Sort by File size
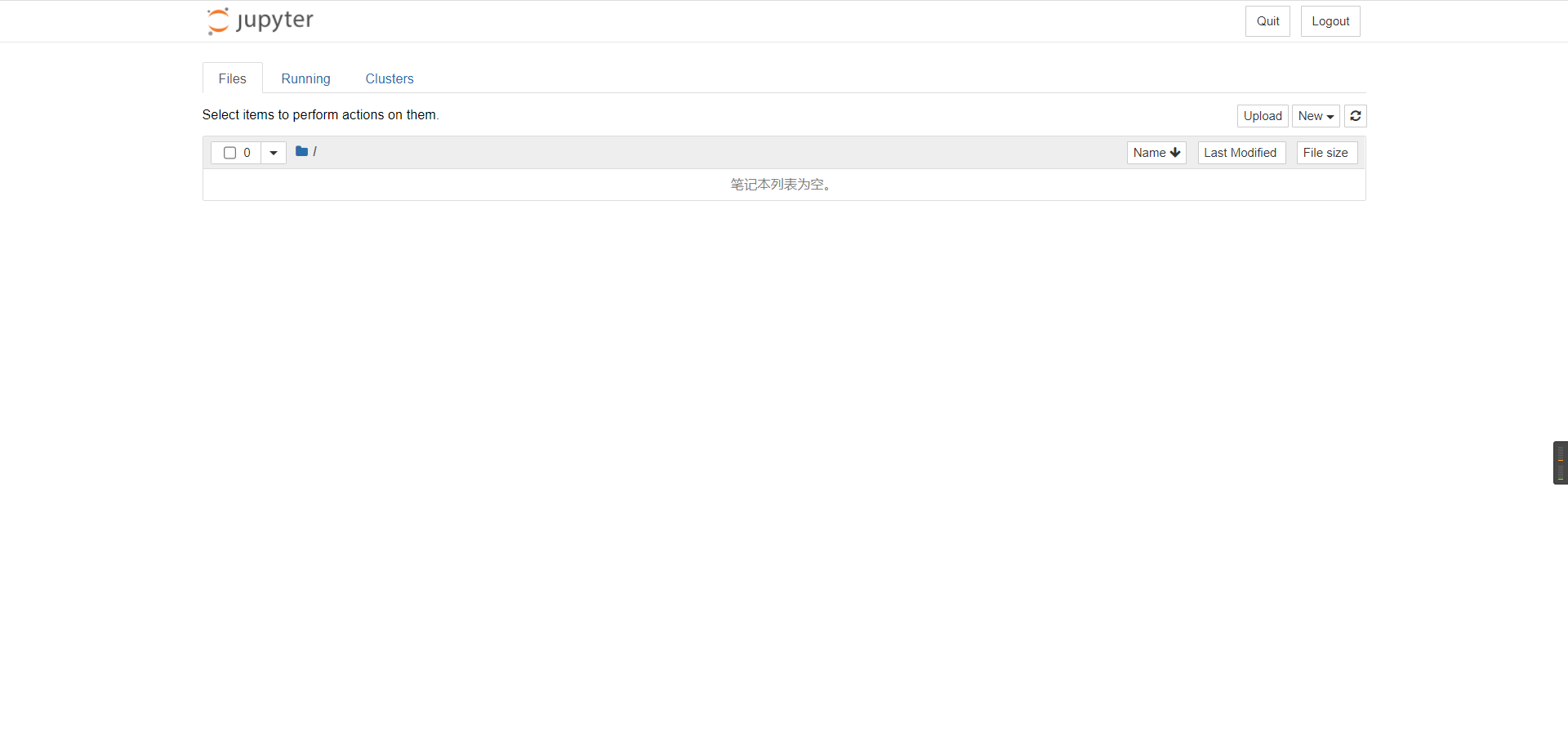This screenshot has height=737, width=1568. (x=1327, y=153)
